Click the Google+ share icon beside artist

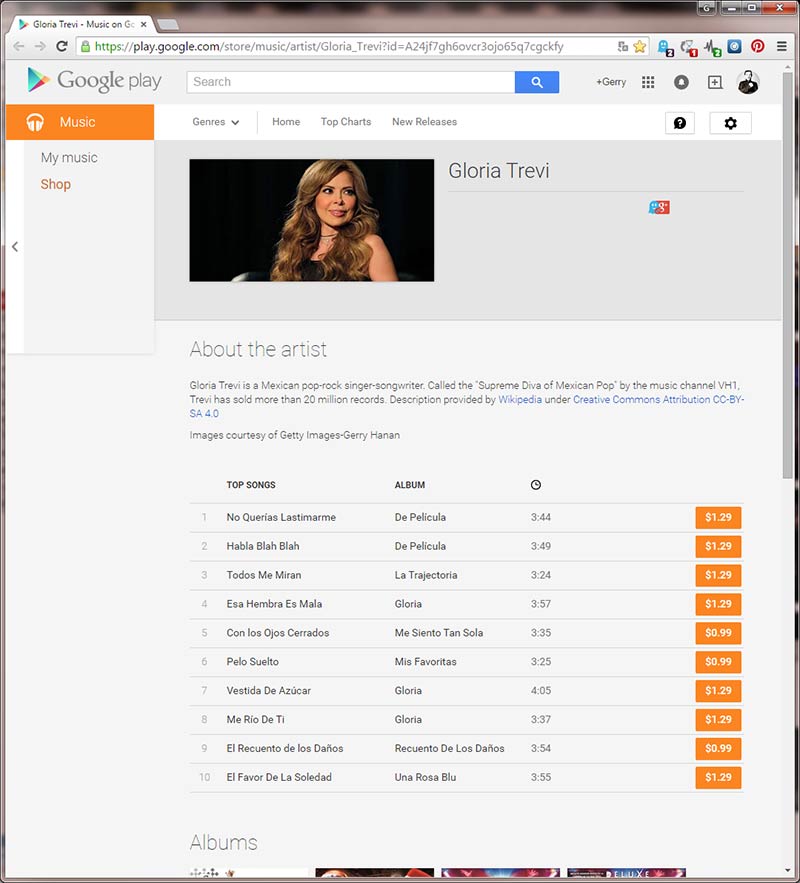tap(659, 207)
